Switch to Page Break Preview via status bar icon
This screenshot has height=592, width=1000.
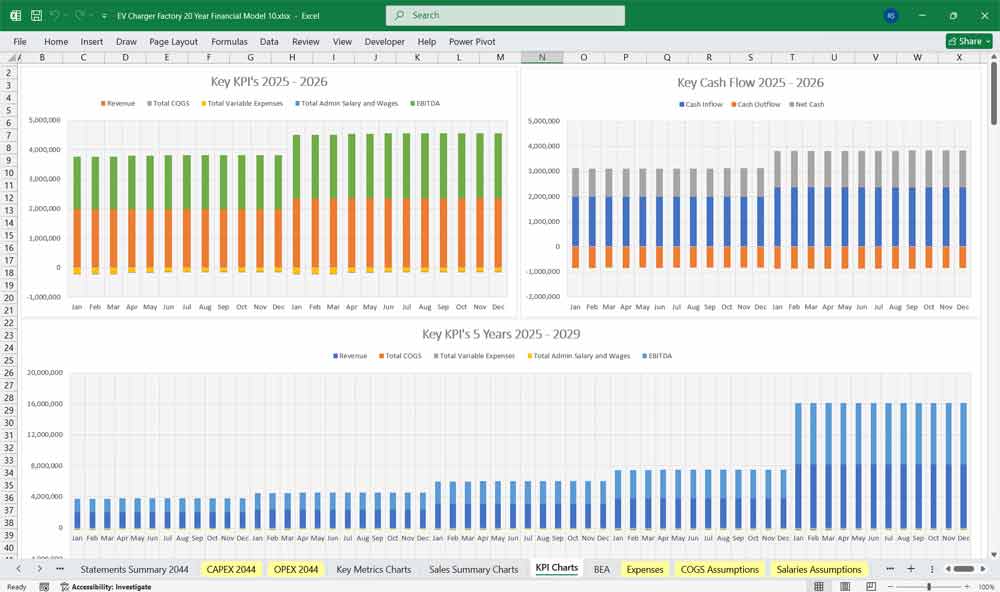coord(871,586)
